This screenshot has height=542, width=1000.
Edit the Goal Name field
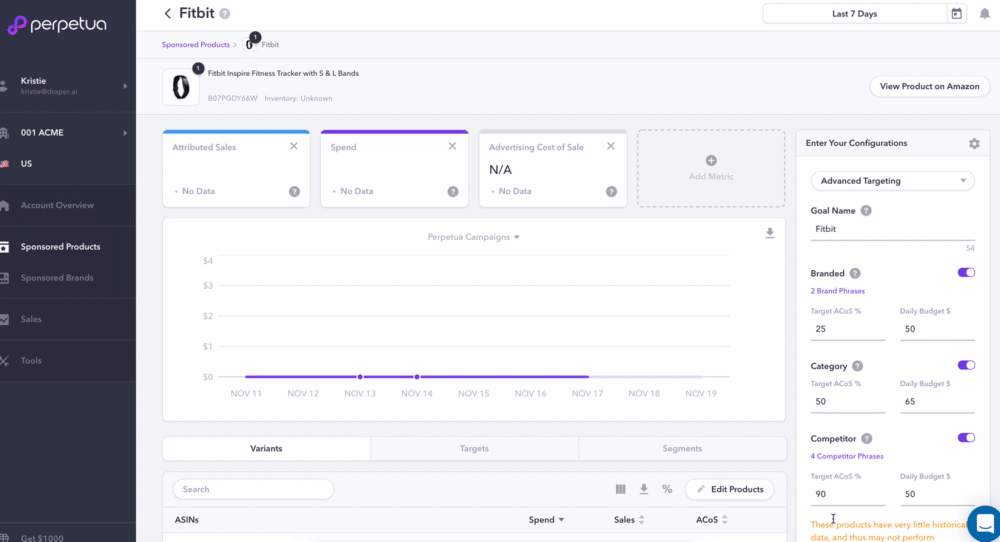892,229
